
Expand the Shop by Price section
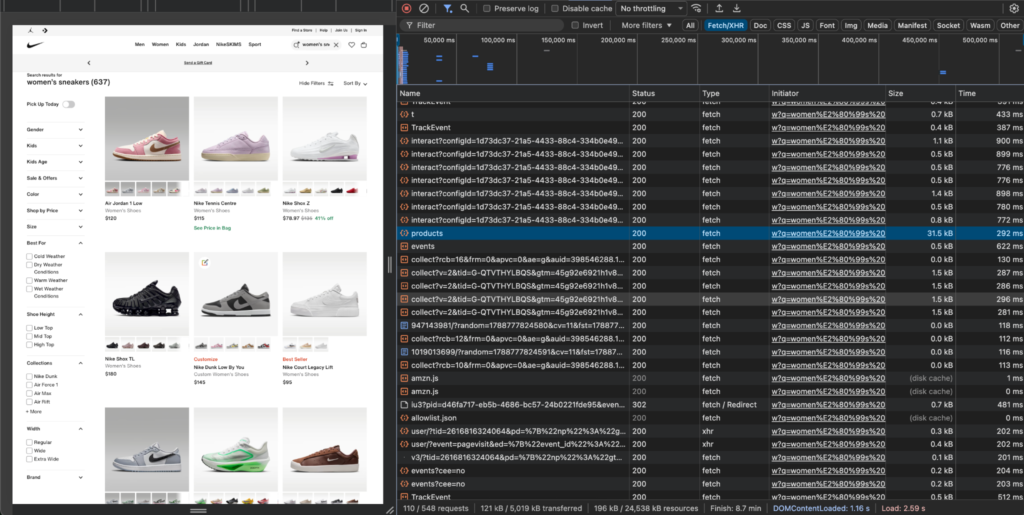pos(55,211)
